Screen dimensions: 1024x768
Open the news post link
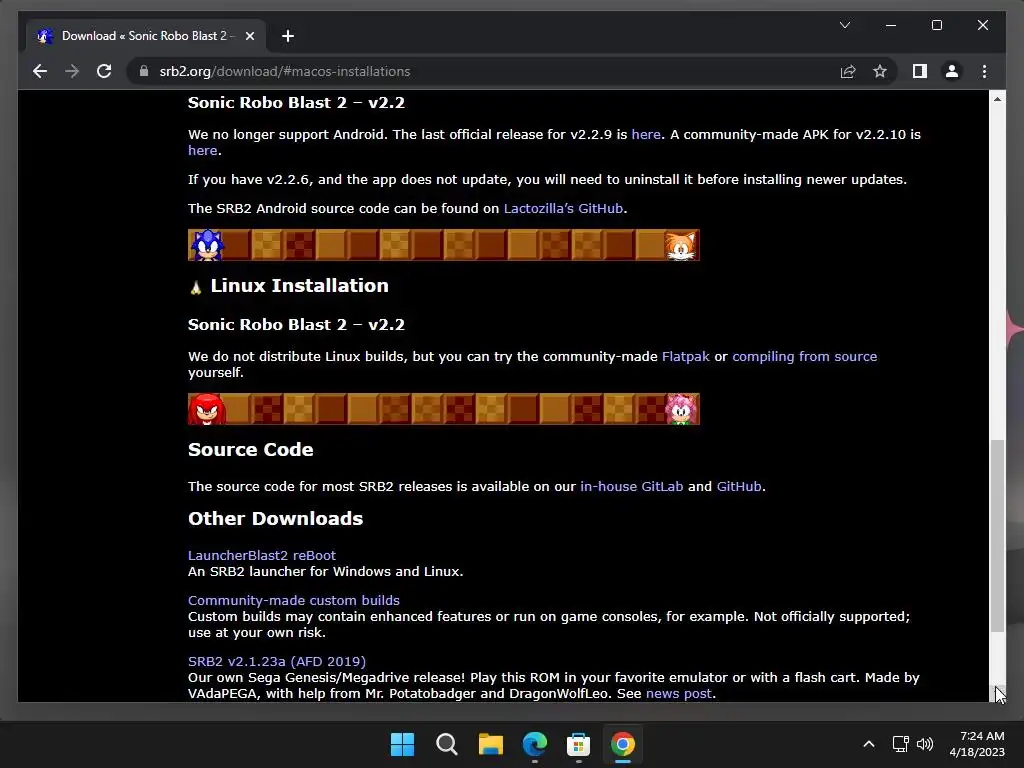[x=679, y=694]
